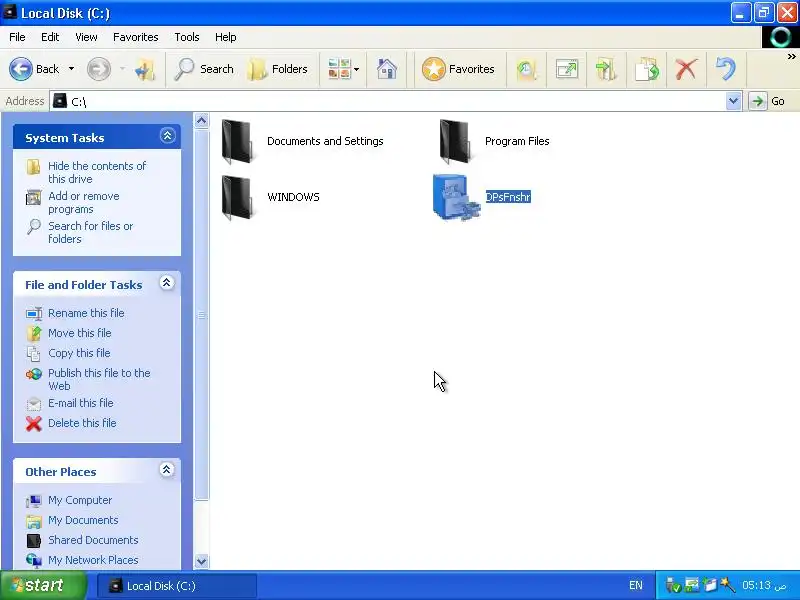800x600 pixels.
Task: Click the greyed-out Forward arrow button
Action: point(98,69)
